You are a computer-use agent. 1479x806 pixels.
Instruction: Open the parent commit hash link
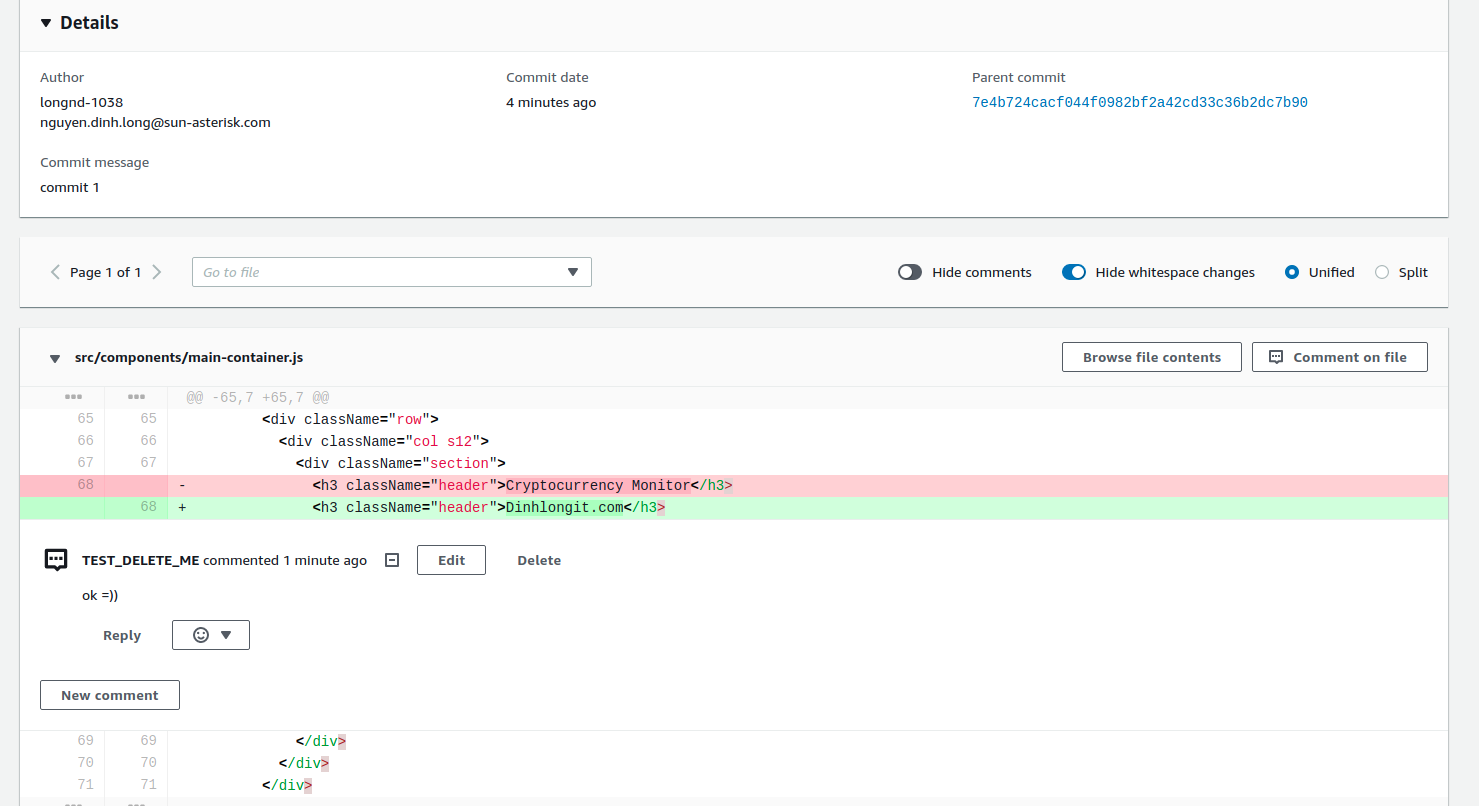point(1139,103)
